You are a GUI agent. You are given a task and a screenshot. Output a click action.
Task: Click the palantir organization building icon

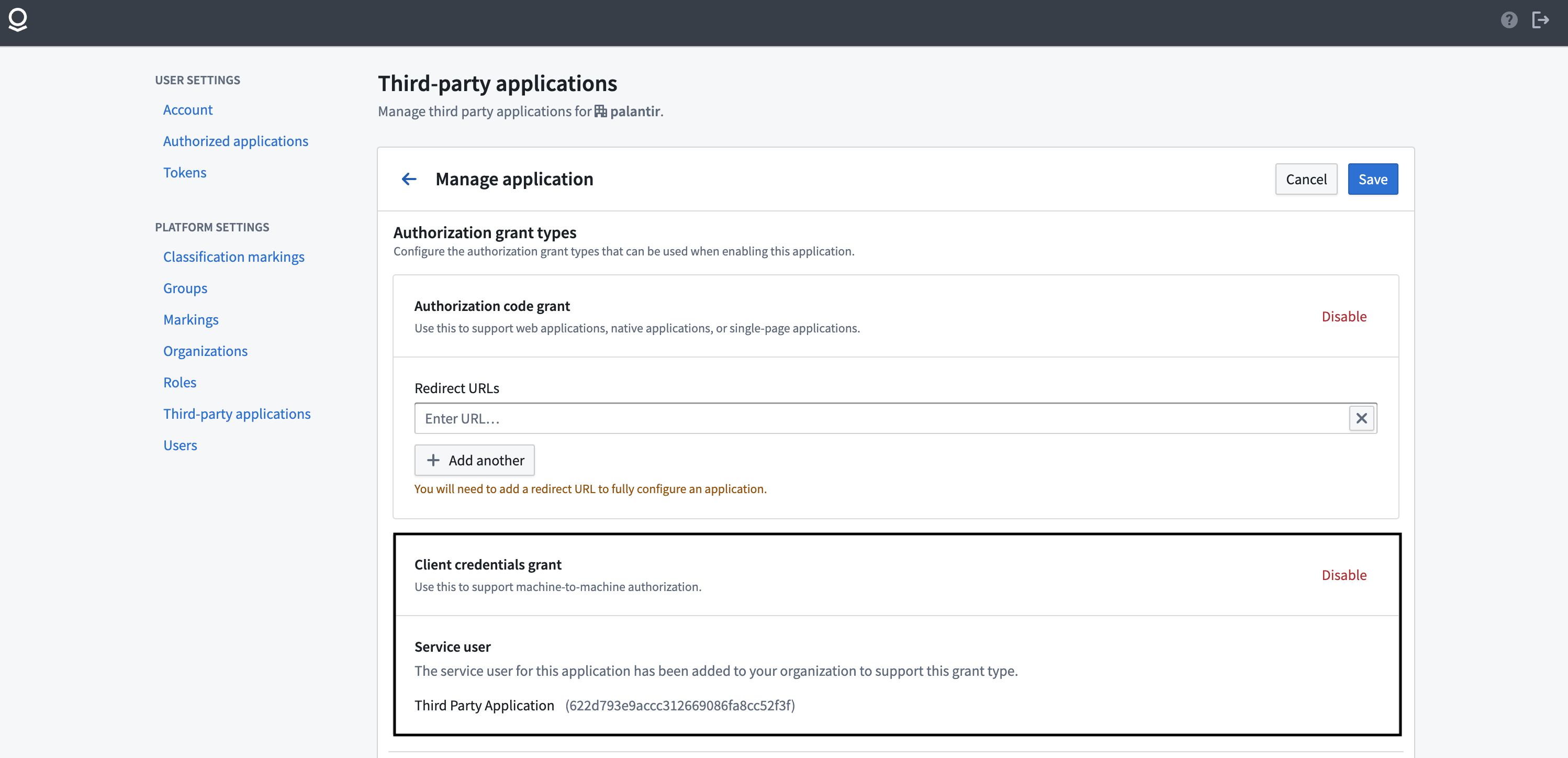600,112
